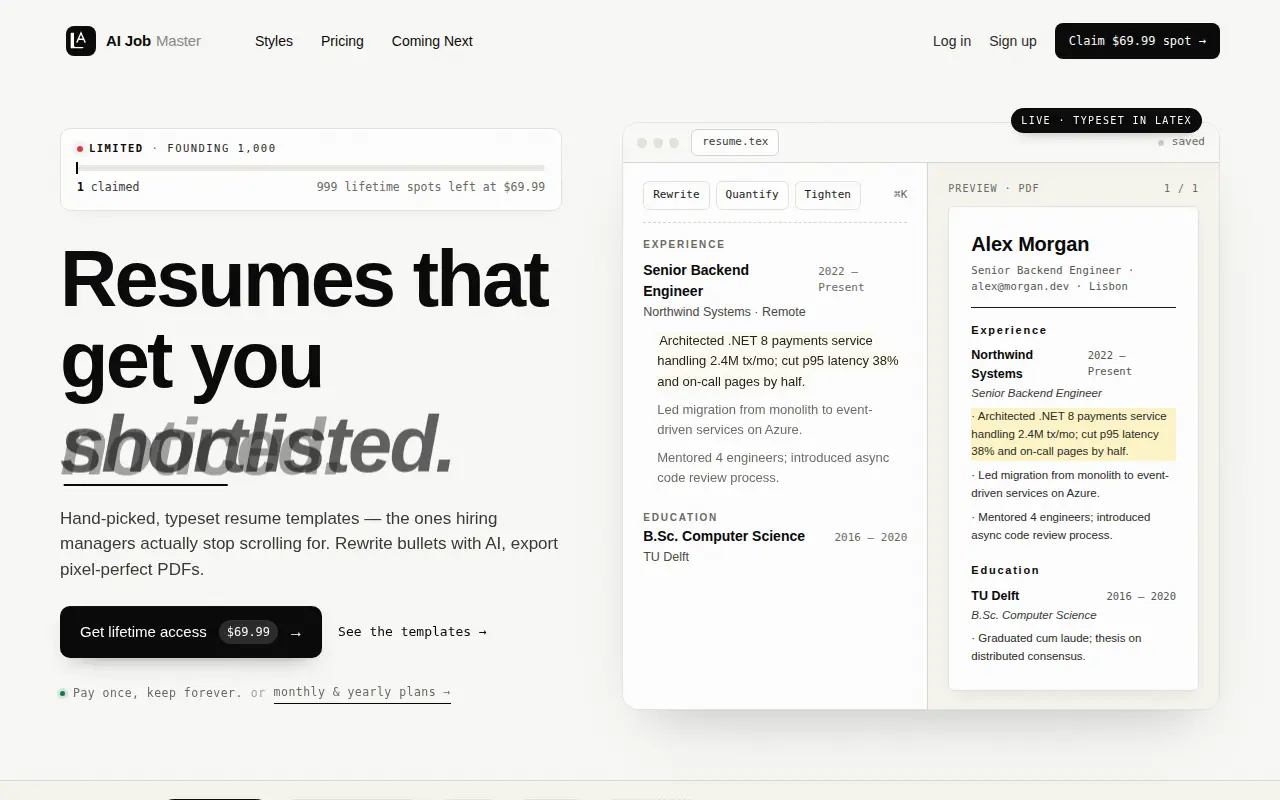Click the highlighted bullet in PDF preview
The image size is (1280, 800).
point(1073,434)
